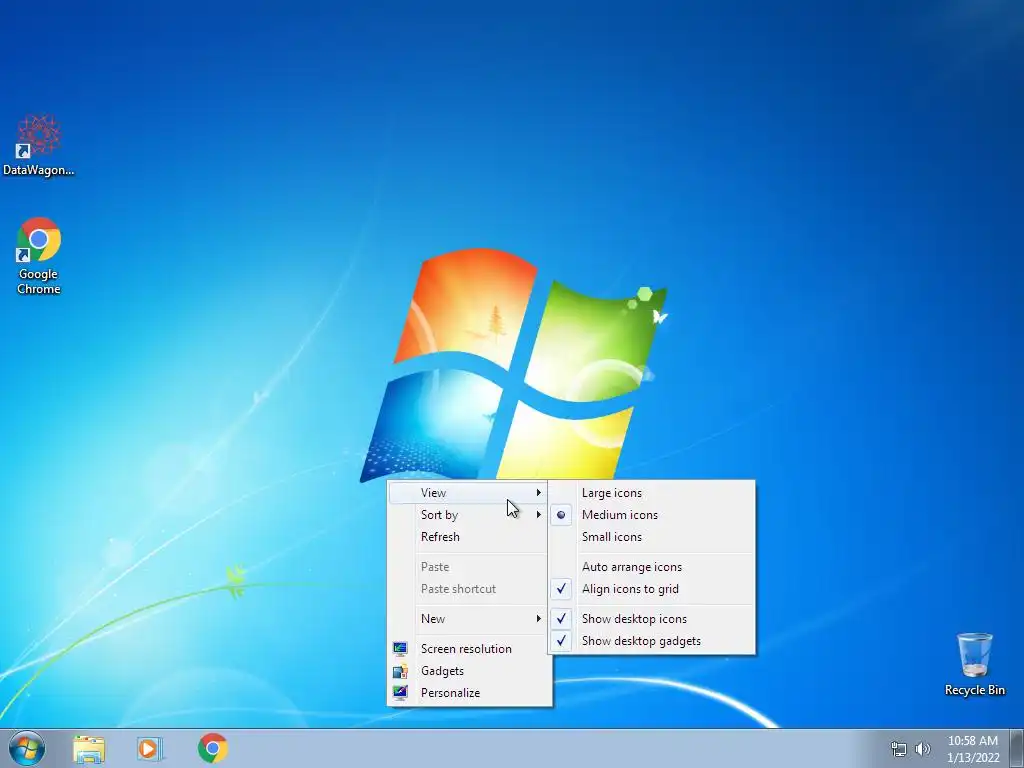Open Screen resolution settings
The height and width of the screenshot is (768, 1024).
(x=468, y=648)
